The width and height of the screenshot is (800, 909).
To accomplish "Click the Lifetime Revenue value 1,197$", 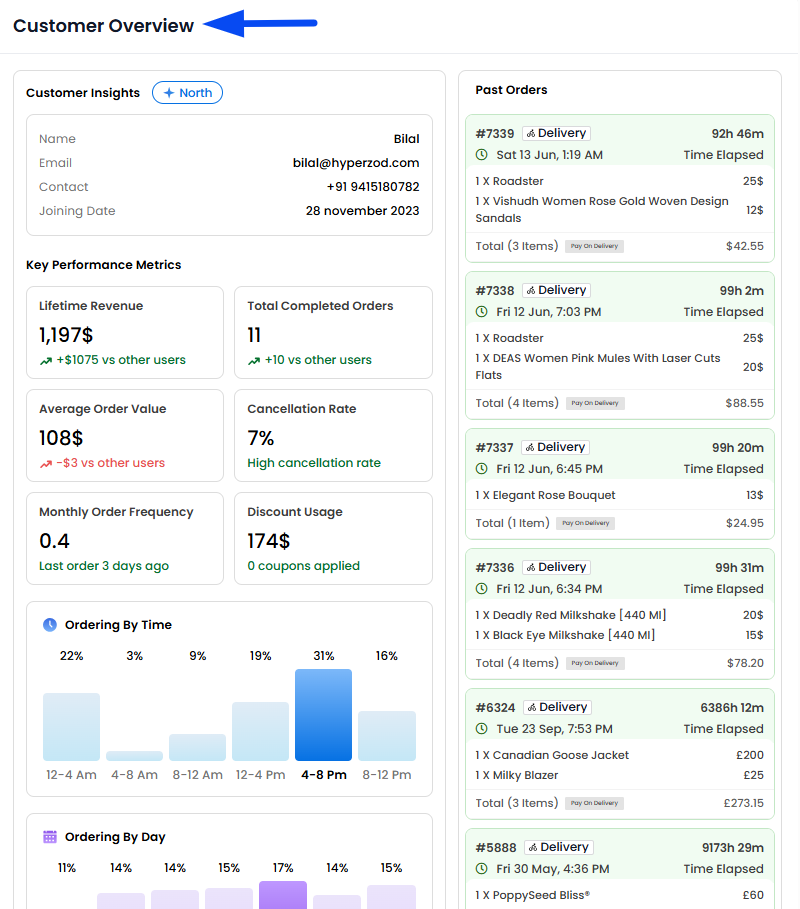I will click(66, 335).
